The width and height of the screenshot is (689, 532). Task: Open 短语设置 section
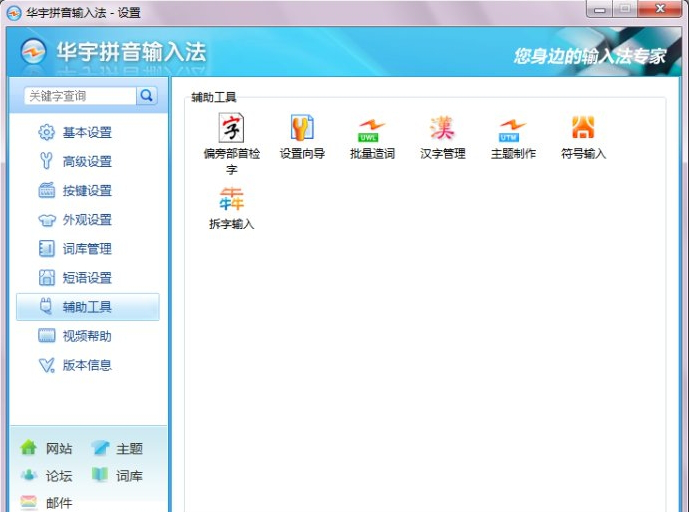coord(88,278)
